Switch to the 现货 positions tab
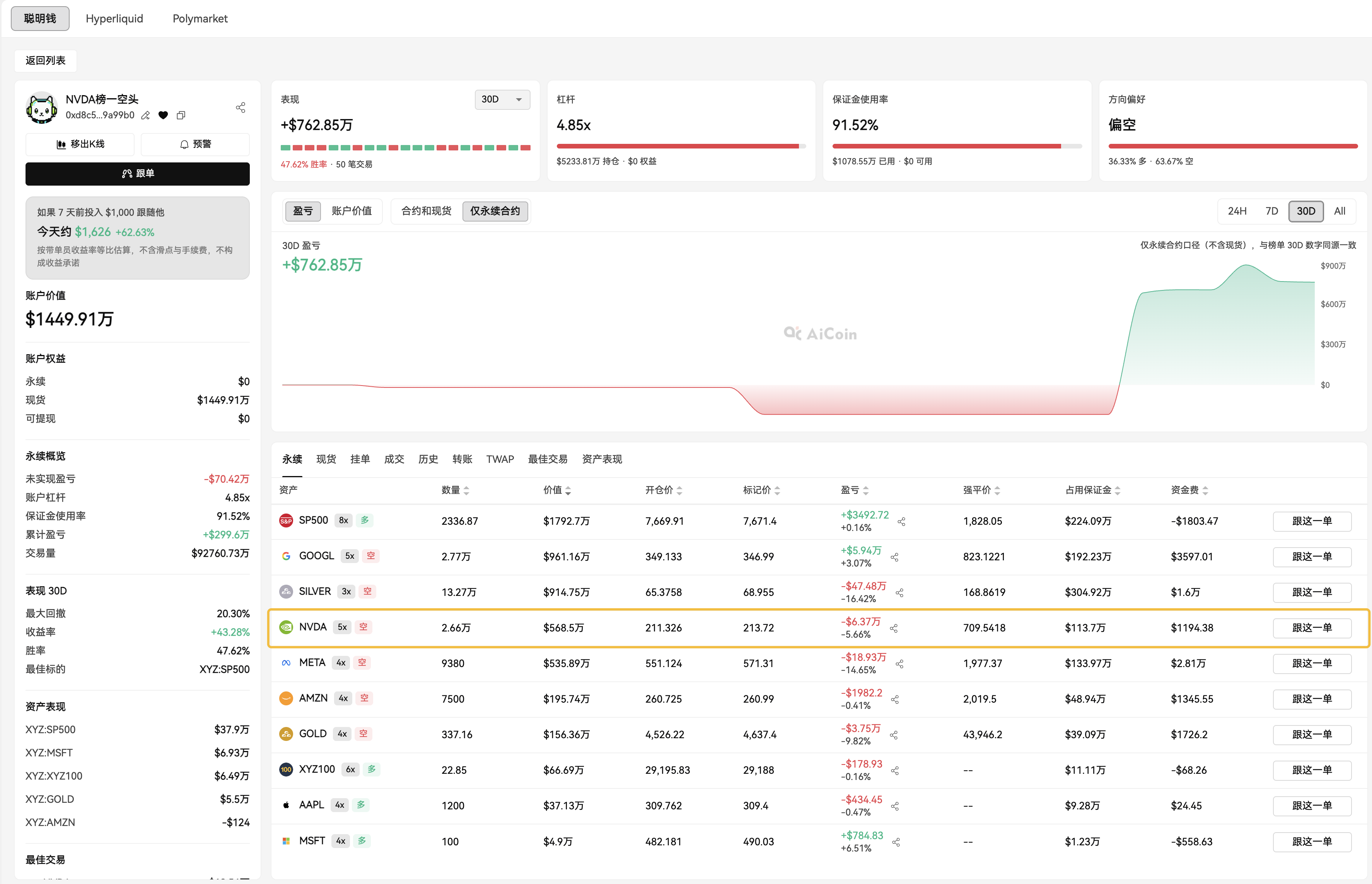1372x884 pixels. [x=326, y=459]
